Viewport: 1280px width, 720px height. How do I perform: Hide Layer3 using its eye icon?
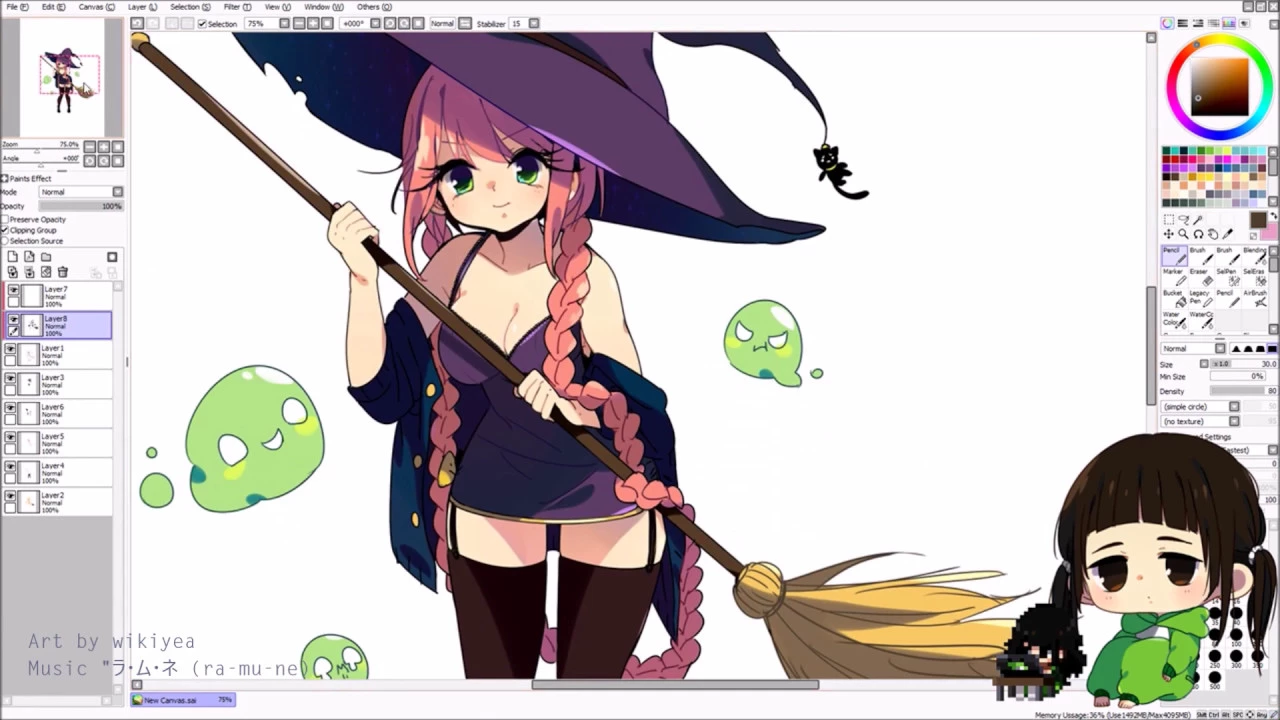(11, 378)
